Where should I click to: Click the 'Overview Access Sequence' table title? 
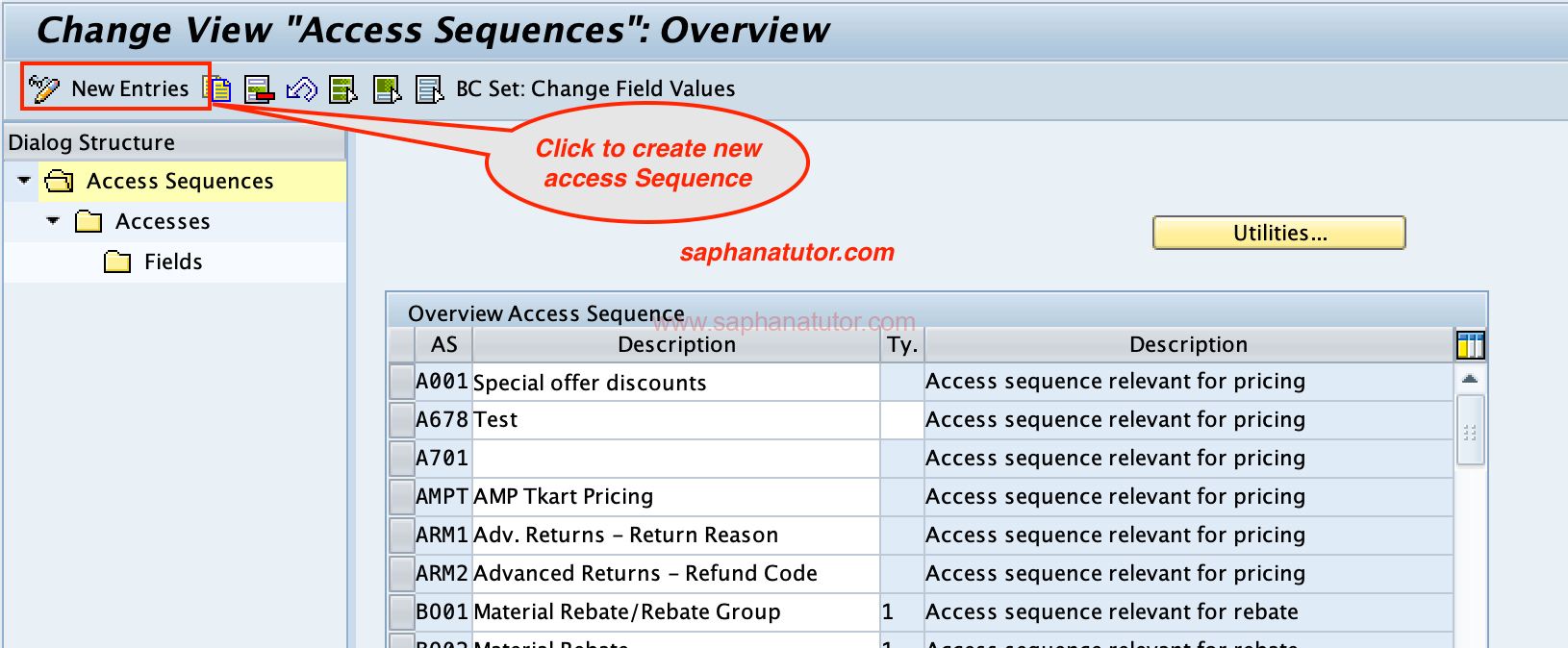click(x=546, y=313)
